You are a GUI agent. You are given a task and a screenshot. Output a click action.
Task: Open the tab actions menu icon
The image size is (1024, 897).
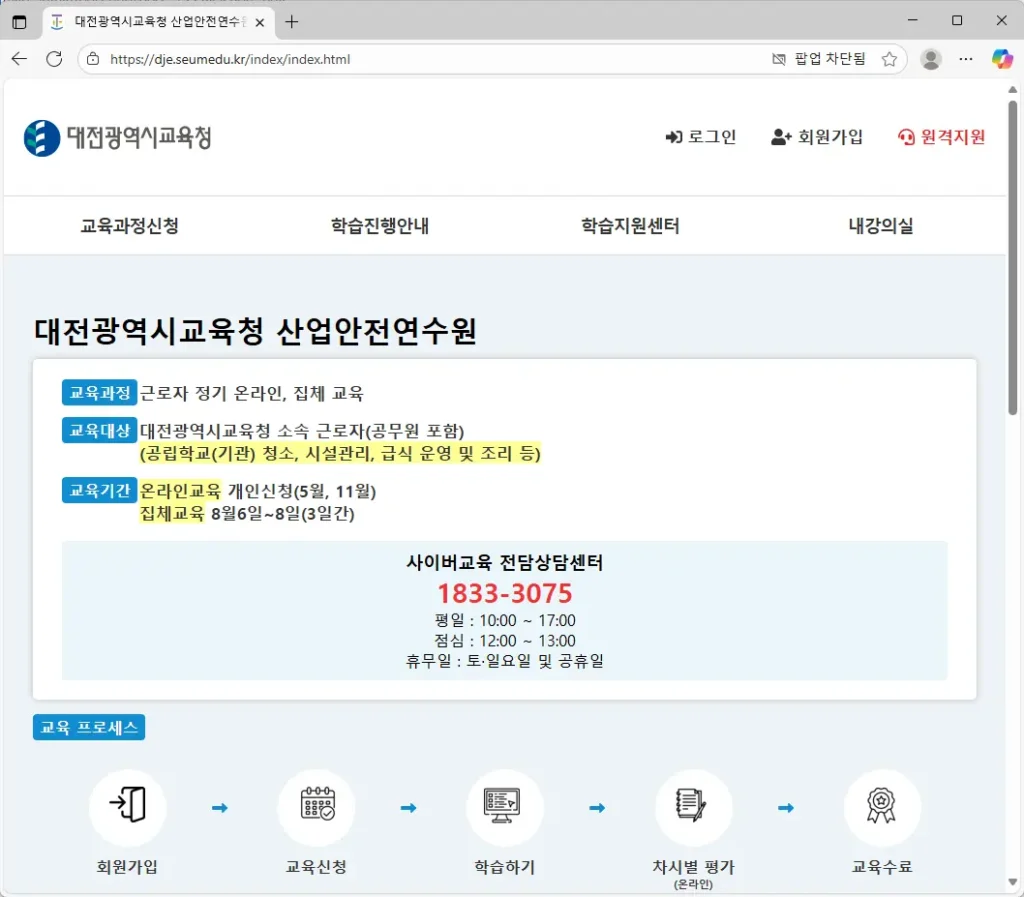pos(20,22)
